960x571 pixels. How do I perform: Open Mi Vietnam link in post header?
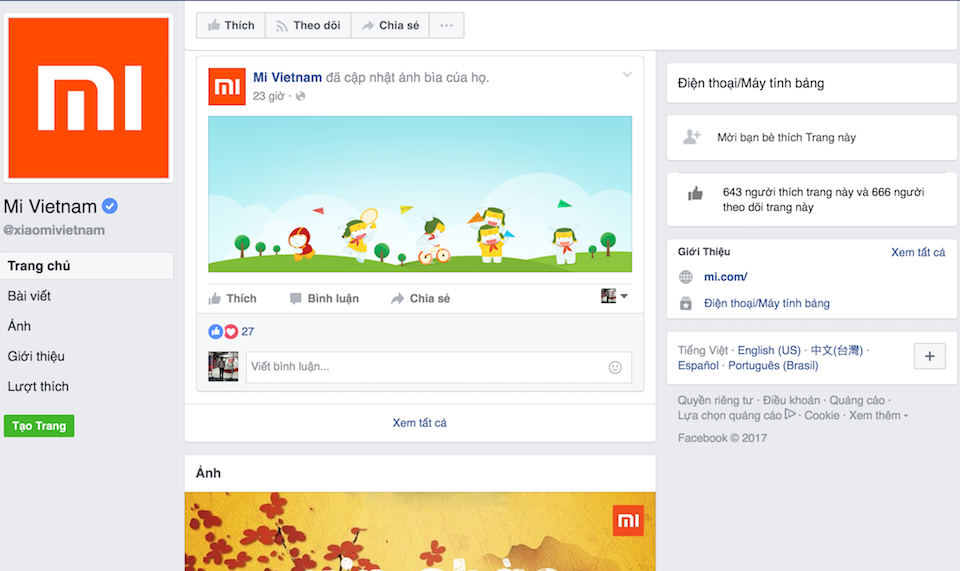tap(287, 77)
